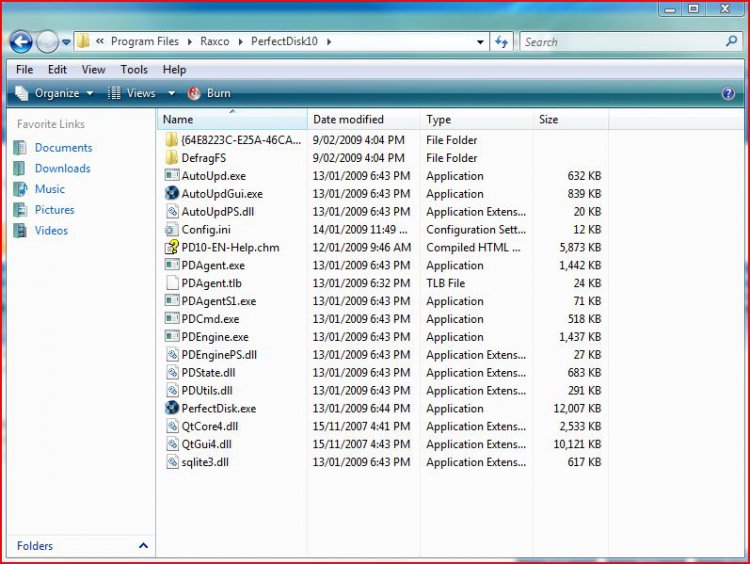750x564 pixels.
Task: Expand address bar history dropdown
Action: point(480,42)
